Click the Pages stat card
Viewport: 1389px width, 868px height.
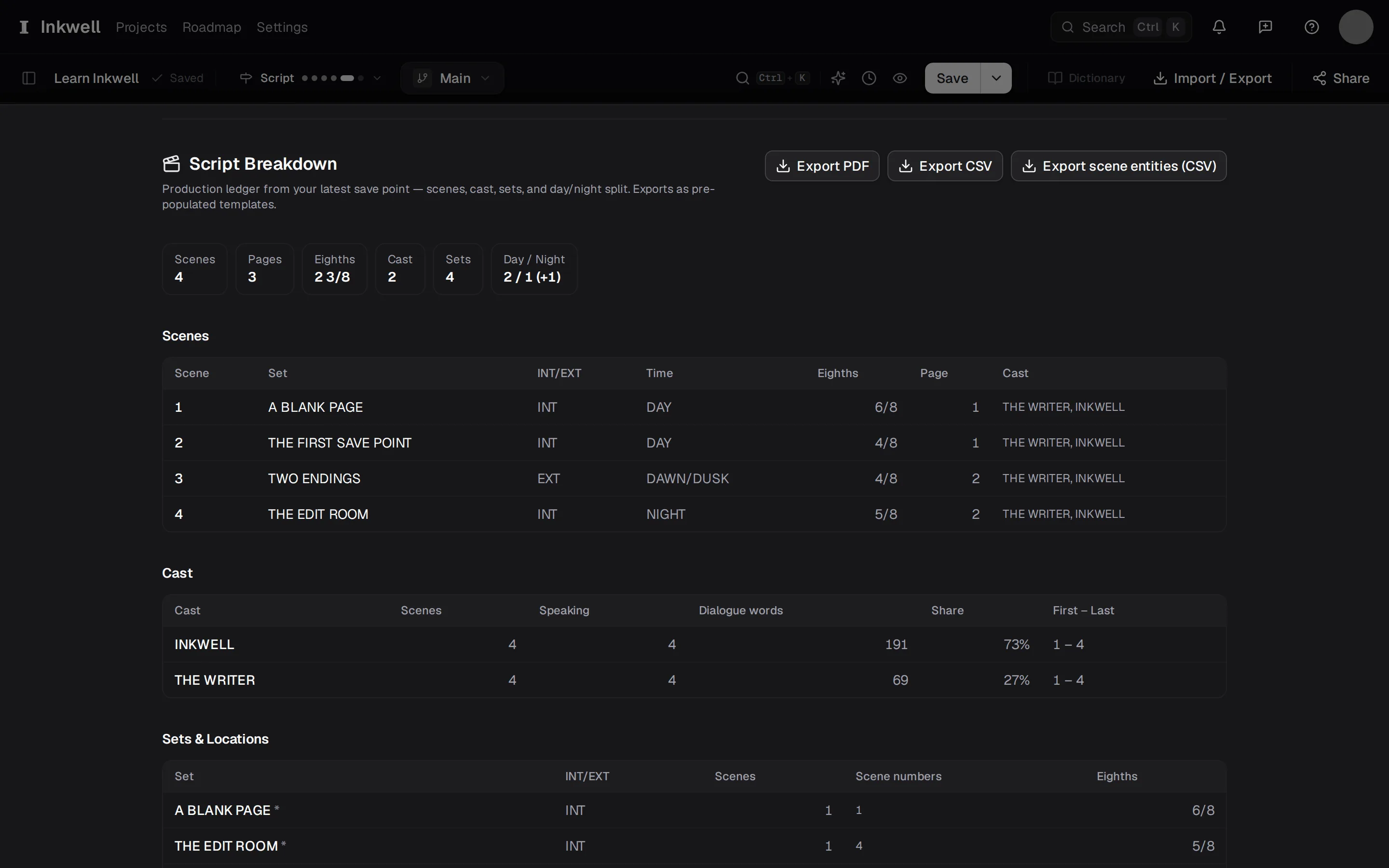click(265, 269)
